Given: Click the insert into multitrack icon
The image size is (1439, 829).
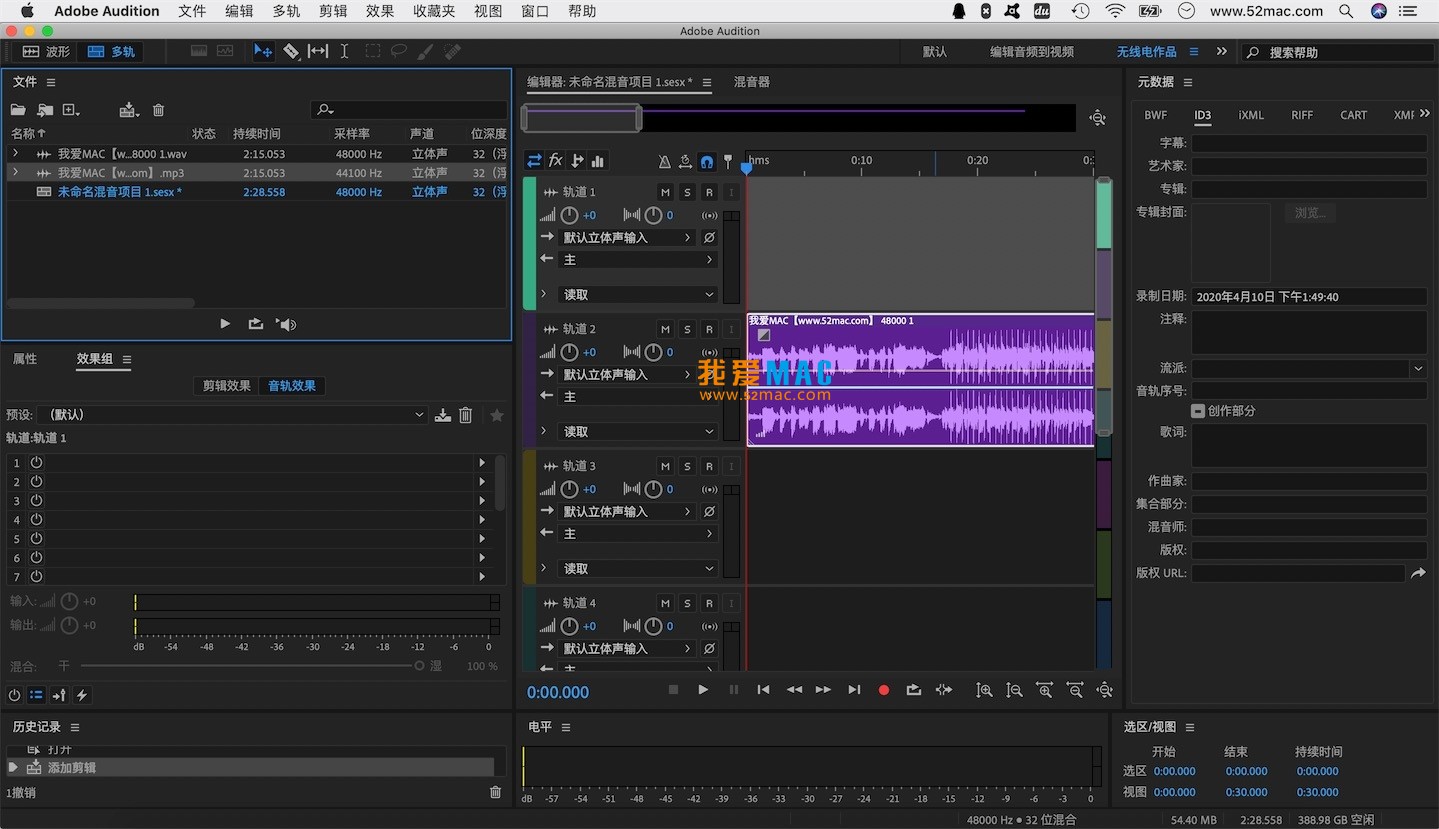Looking at the screenshot, I should (x=128, y=110).
